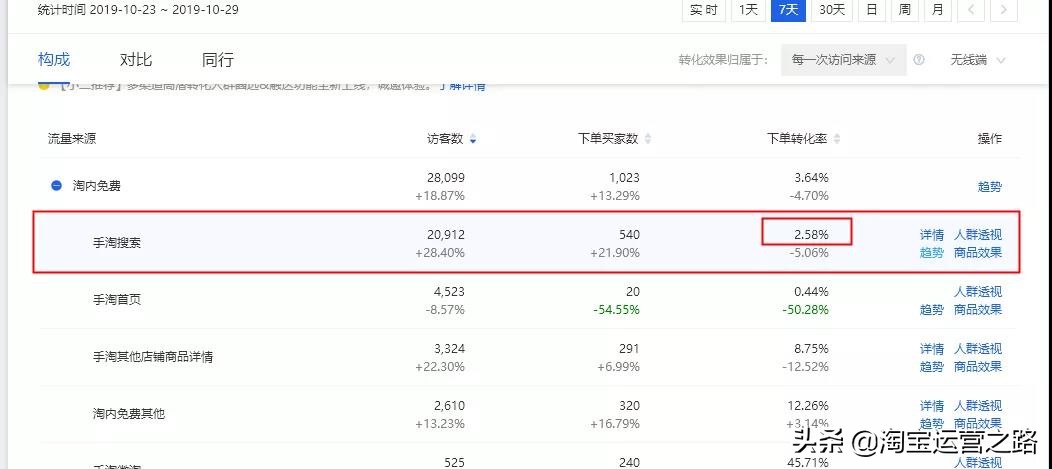This screenshot has width=1052, height=469.
Task: Open the 每一次访问来源 dropdown
Action: tap(843, 60)
